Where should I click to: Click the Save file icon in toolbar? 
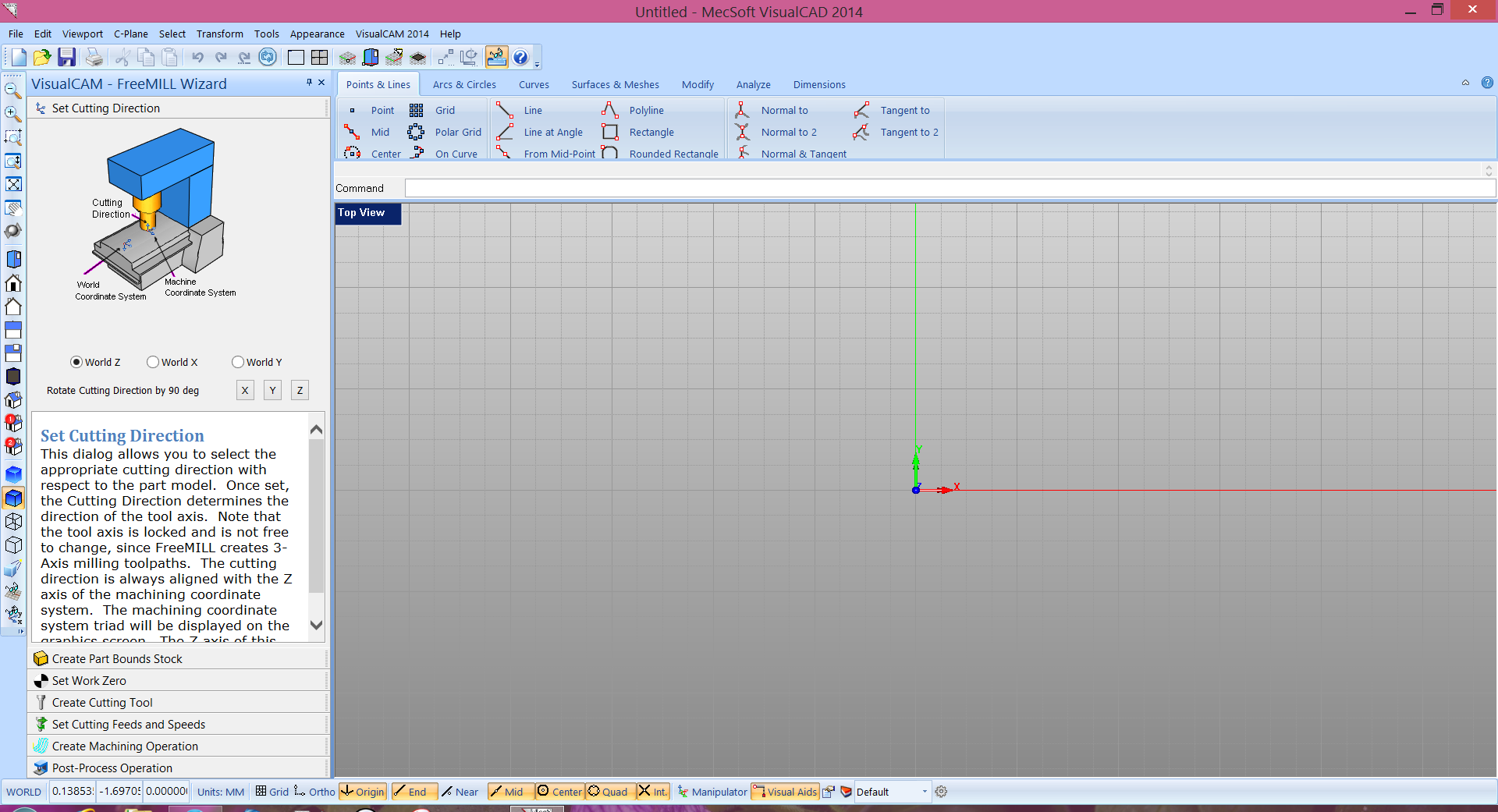66,57
